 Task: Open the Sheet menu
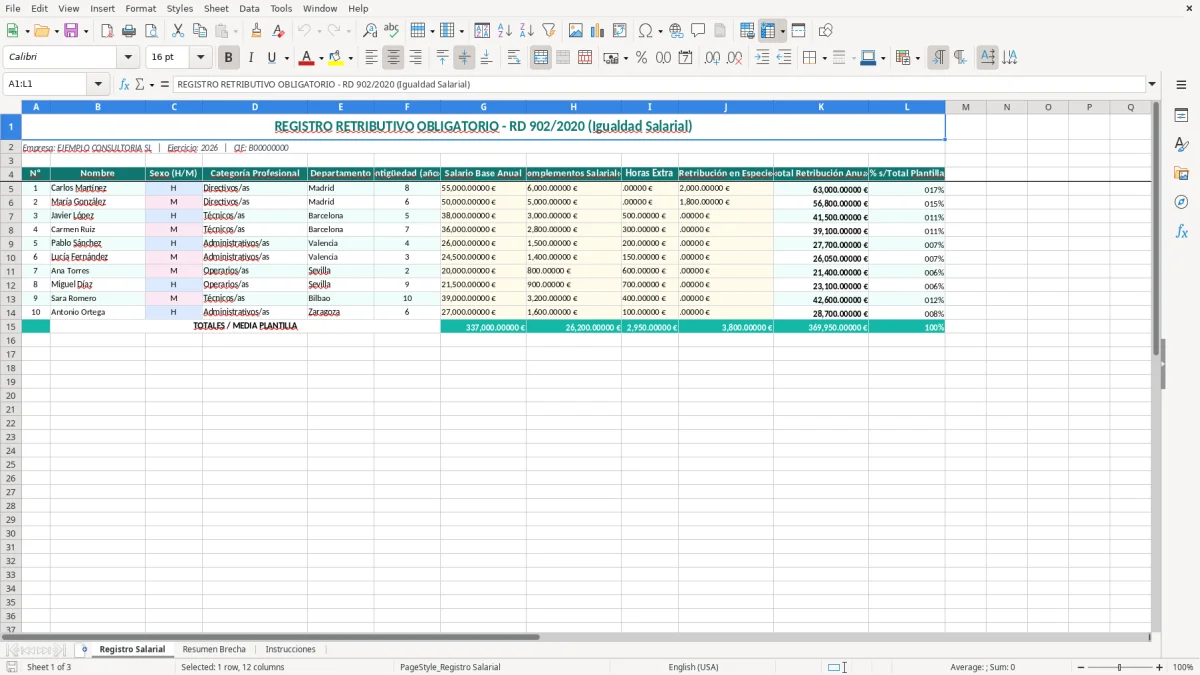tap(216, 8)
